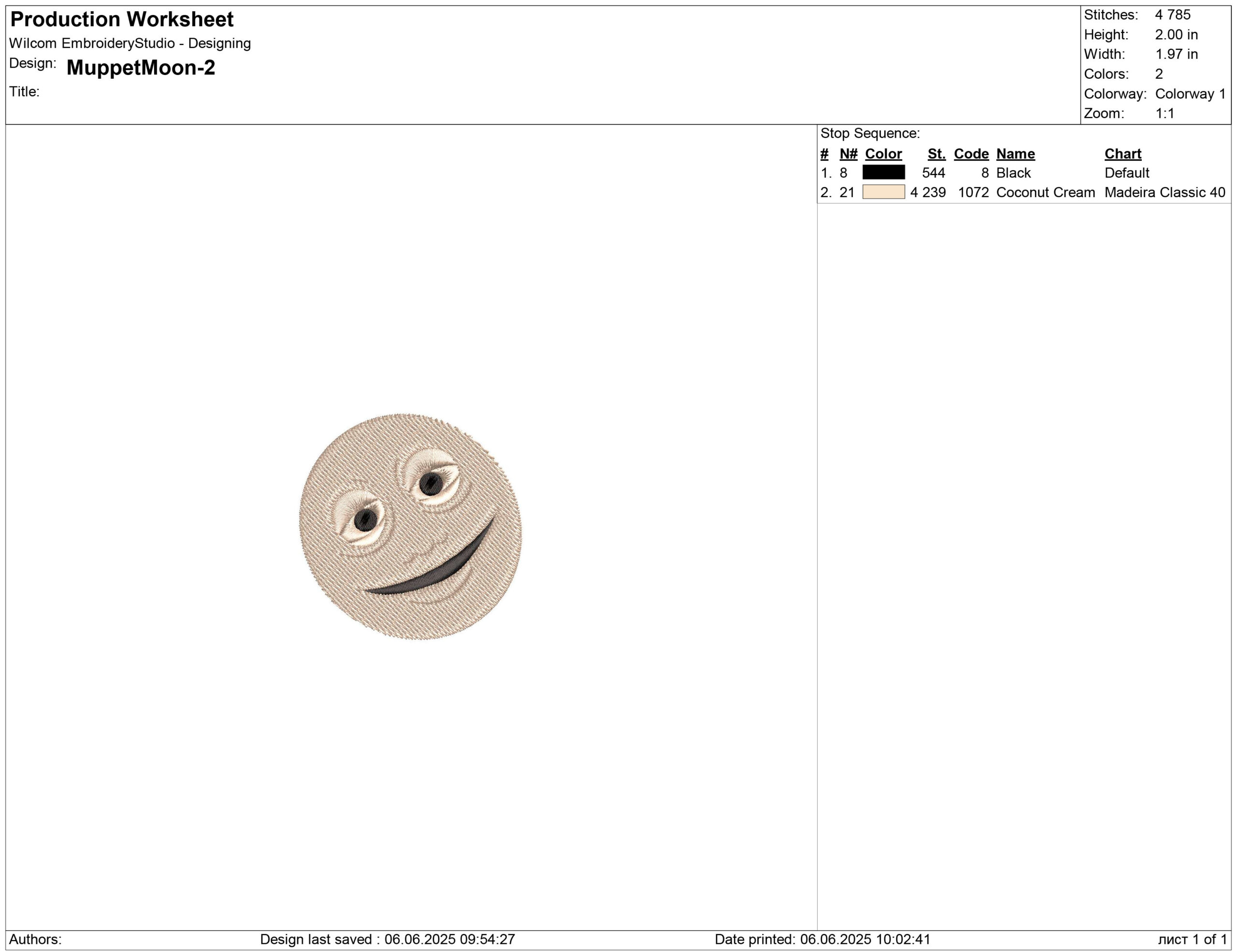Click the Authors field label
Image resolution: width=1237 pixels, height=952 pixels.
[x=35, y=939]
